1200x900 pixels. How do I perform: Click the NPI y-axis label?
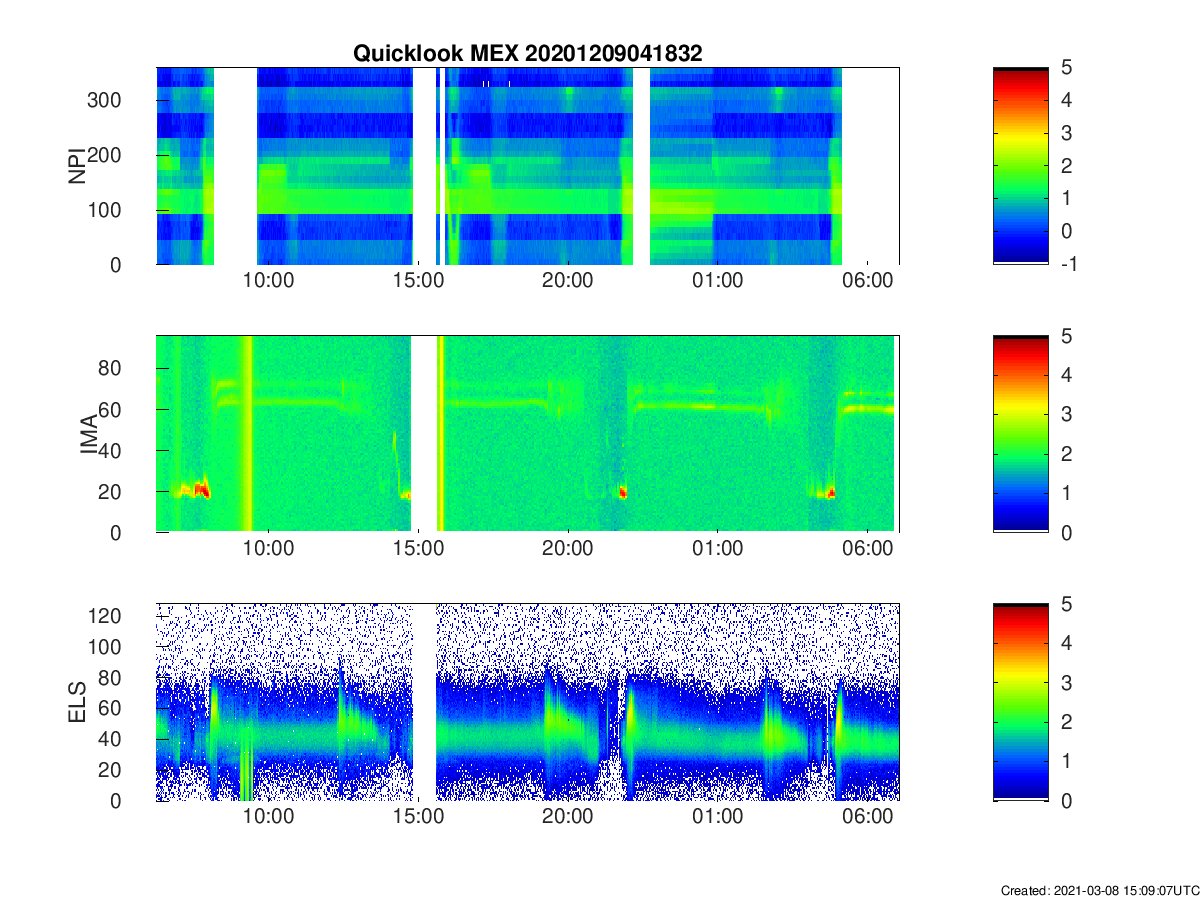pos(76,166)
